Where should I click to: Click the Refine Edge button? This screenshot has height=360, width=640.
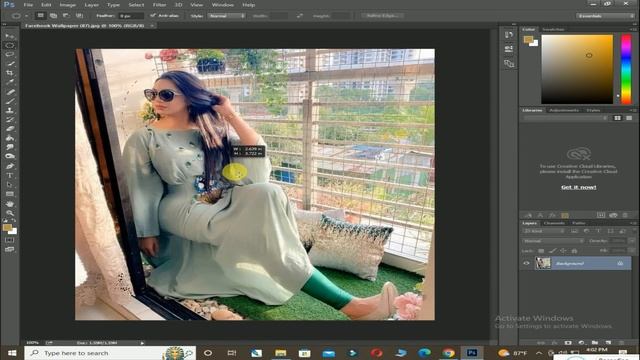point(383,16)
